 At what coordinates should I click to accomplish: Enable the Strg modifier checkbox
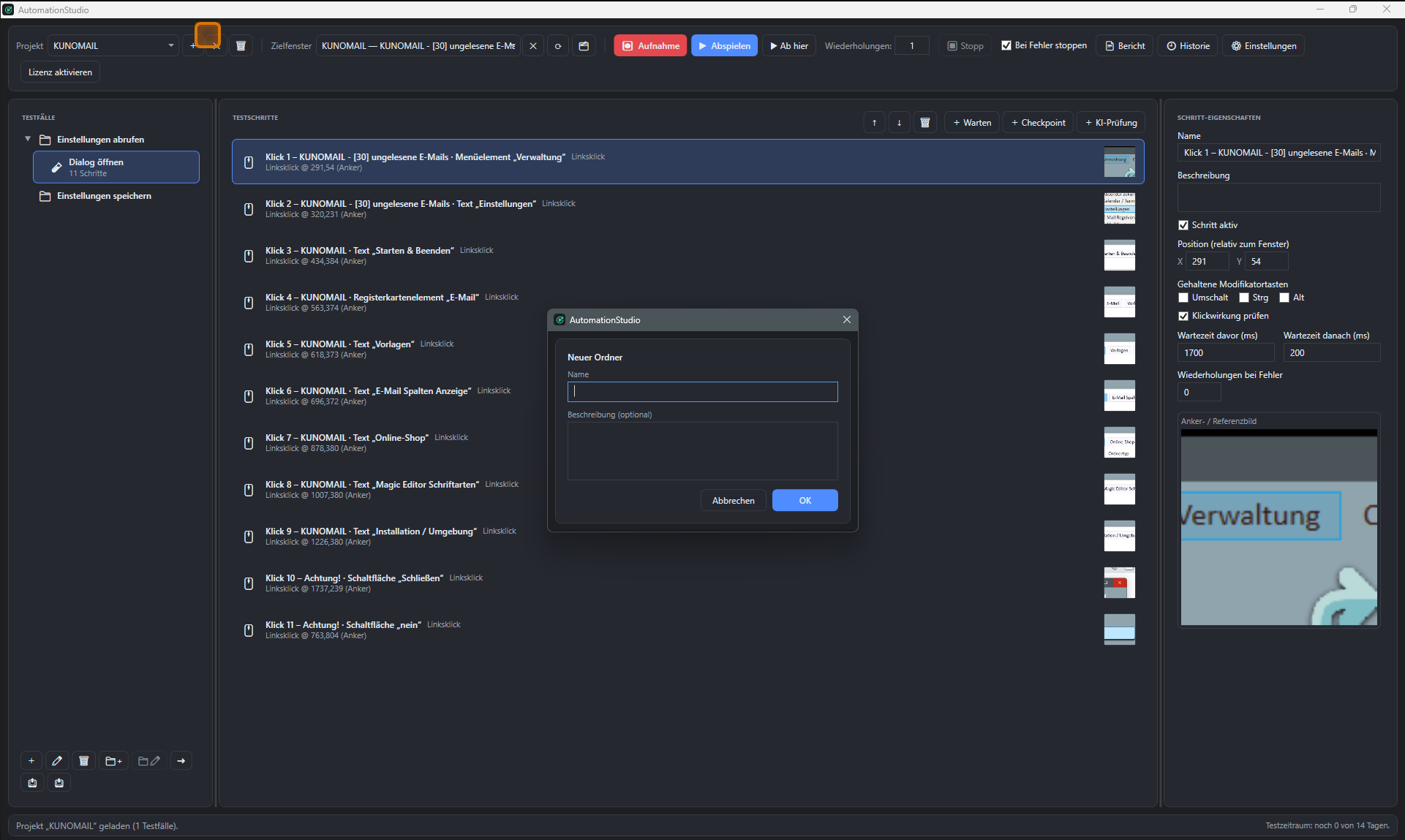coord(1244,298)
